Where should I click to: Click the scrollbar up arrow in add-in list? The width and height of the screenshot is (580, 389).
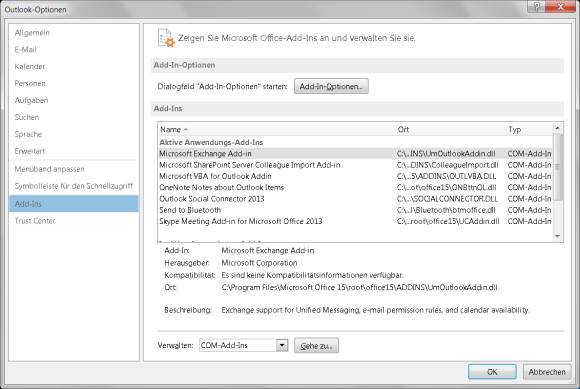pos(557,128)
